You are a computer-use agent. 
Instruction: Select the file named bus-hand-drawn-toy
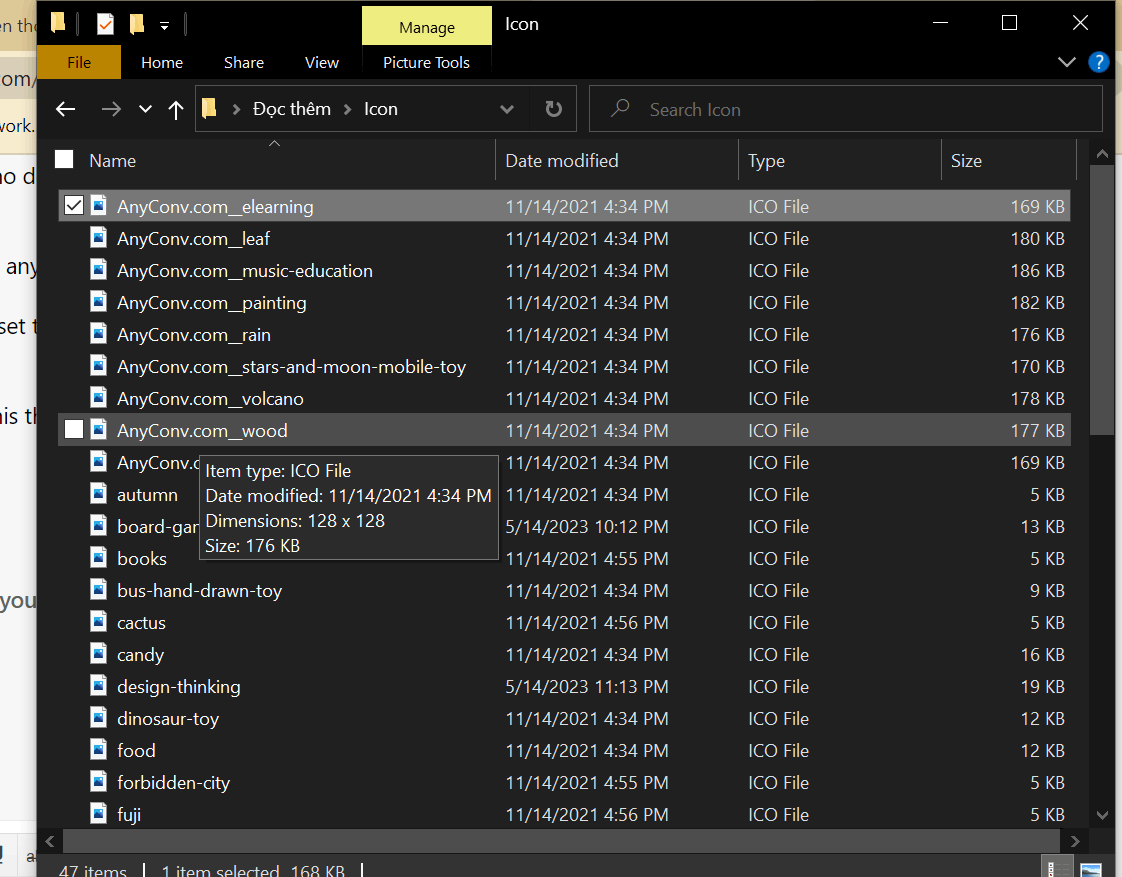pos(200,591)
